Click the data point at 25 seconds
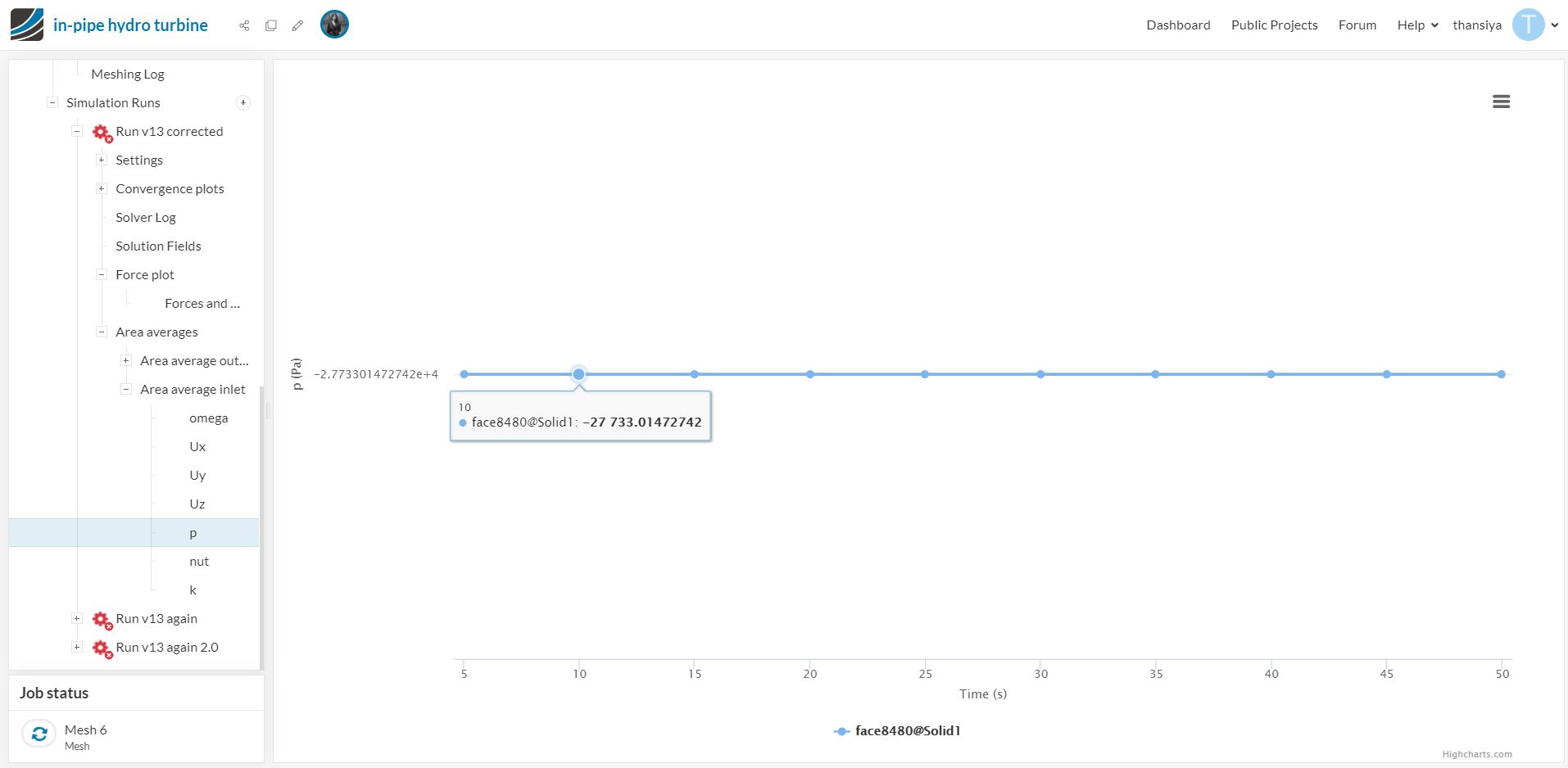Image resolution: width=1568 pixels, height=768 pixels. click(x=925, y=374)
